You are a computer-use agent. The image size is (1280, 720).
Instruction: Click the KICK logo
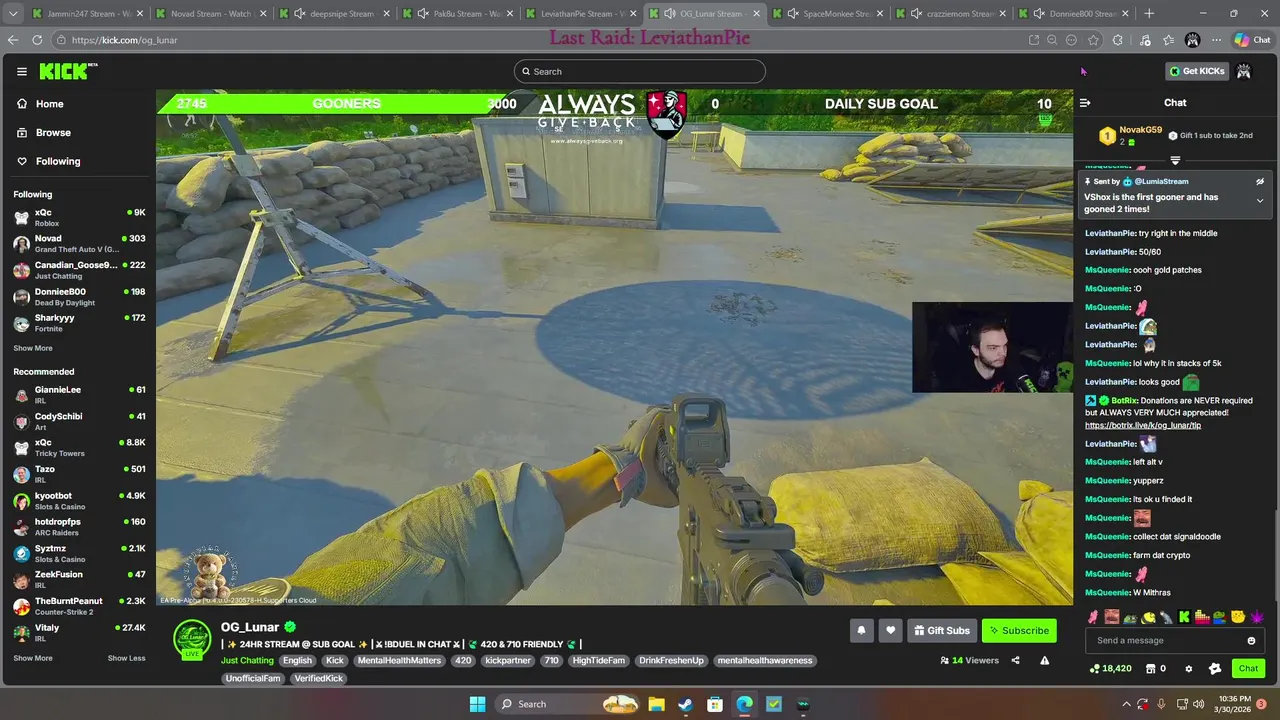click(66, 71)
